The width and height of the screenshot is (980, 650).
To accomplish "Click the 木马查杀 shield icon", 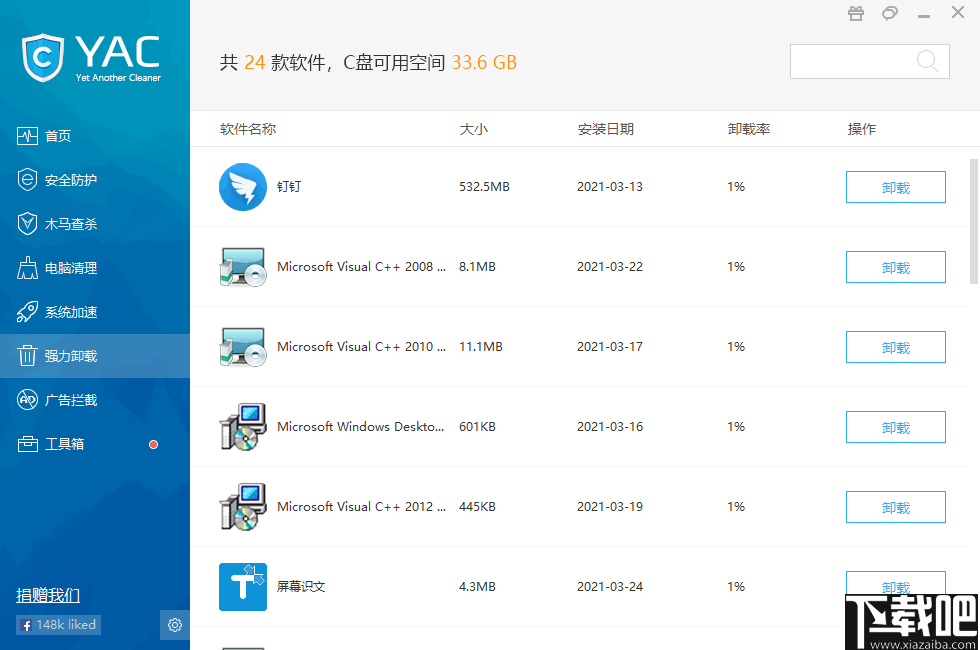I will click(x=28, y=224).
